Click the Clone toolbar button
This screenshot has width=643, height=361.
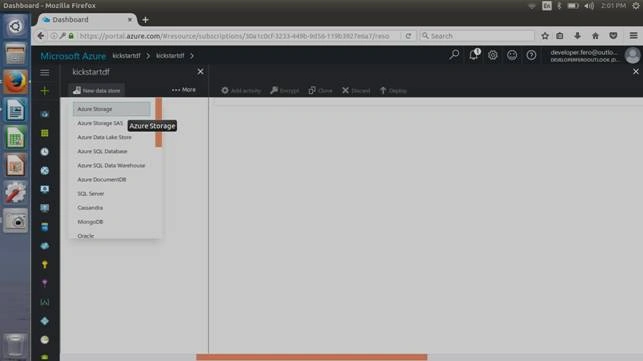coord(320,91)
